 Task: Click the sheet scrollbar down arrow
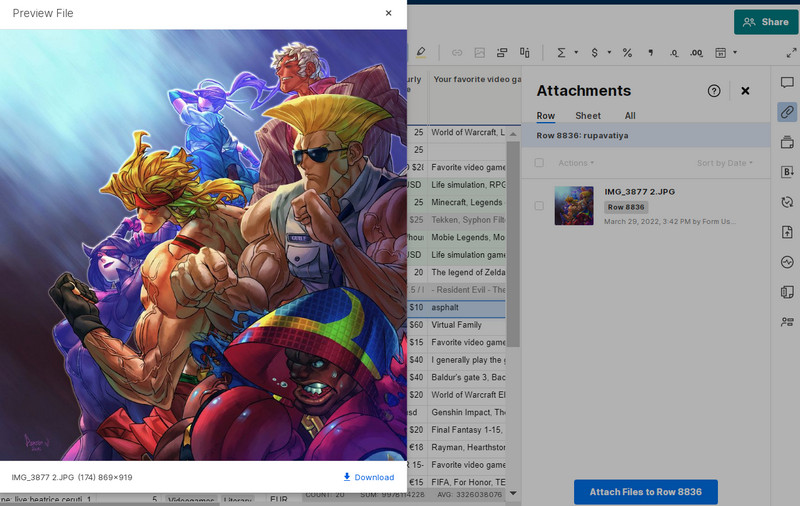(x=513, y=493)
